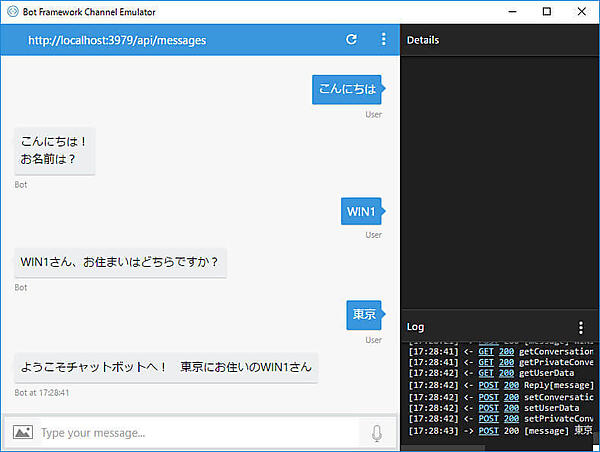Click 200 link on setConversatic log row
The image size is (600, 452).
511,398
